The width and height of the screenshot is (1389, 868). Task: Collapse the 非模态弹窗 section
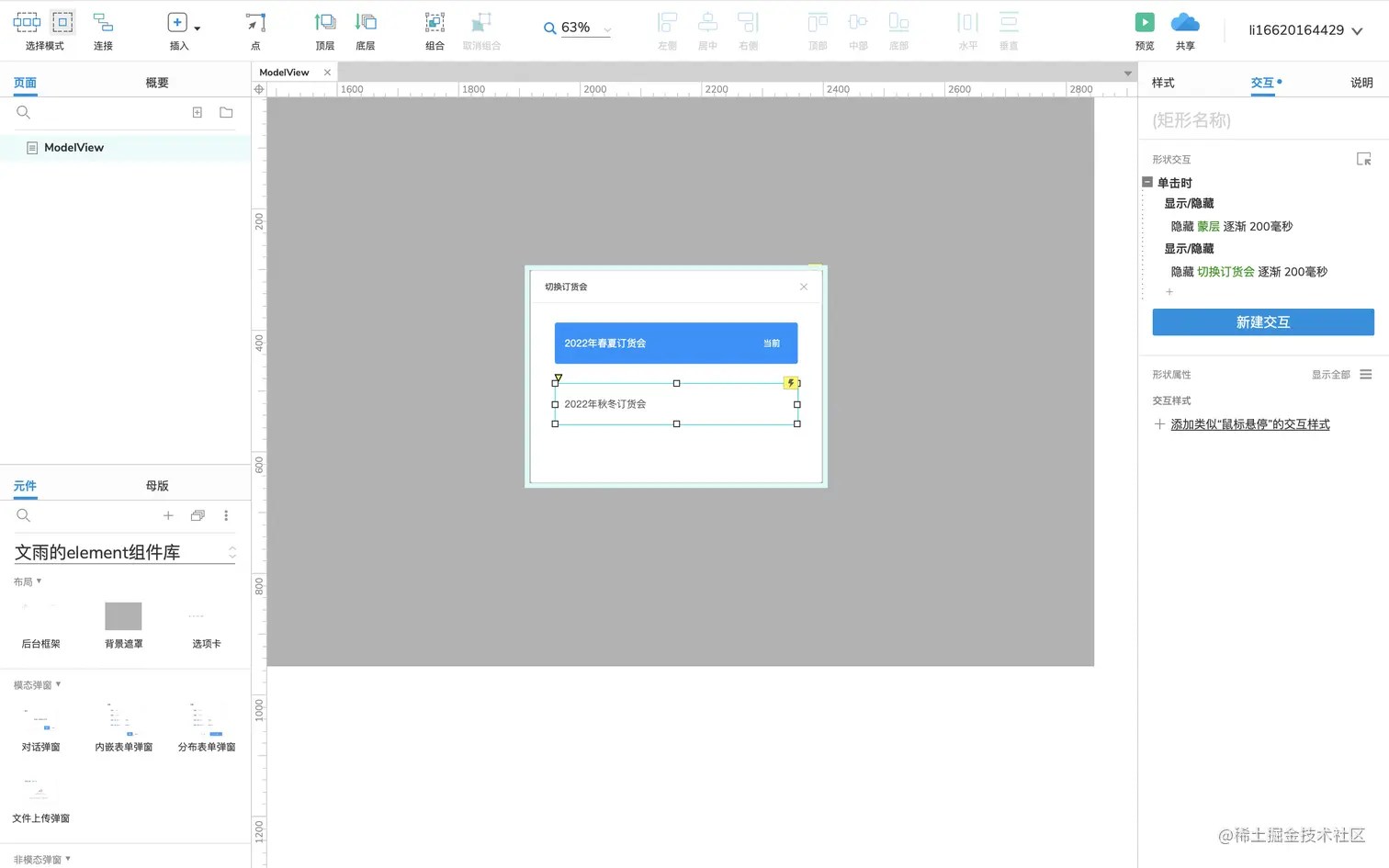click(42, 860)
